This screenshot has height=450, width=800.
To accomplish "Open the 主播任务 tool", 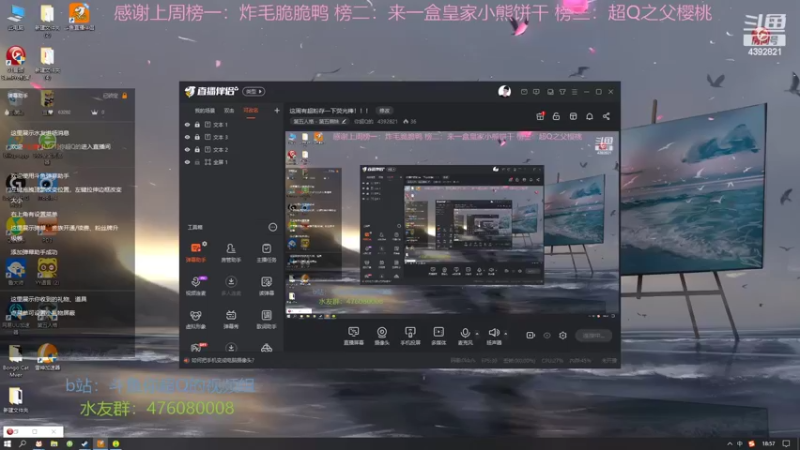I will coord(266,253).
